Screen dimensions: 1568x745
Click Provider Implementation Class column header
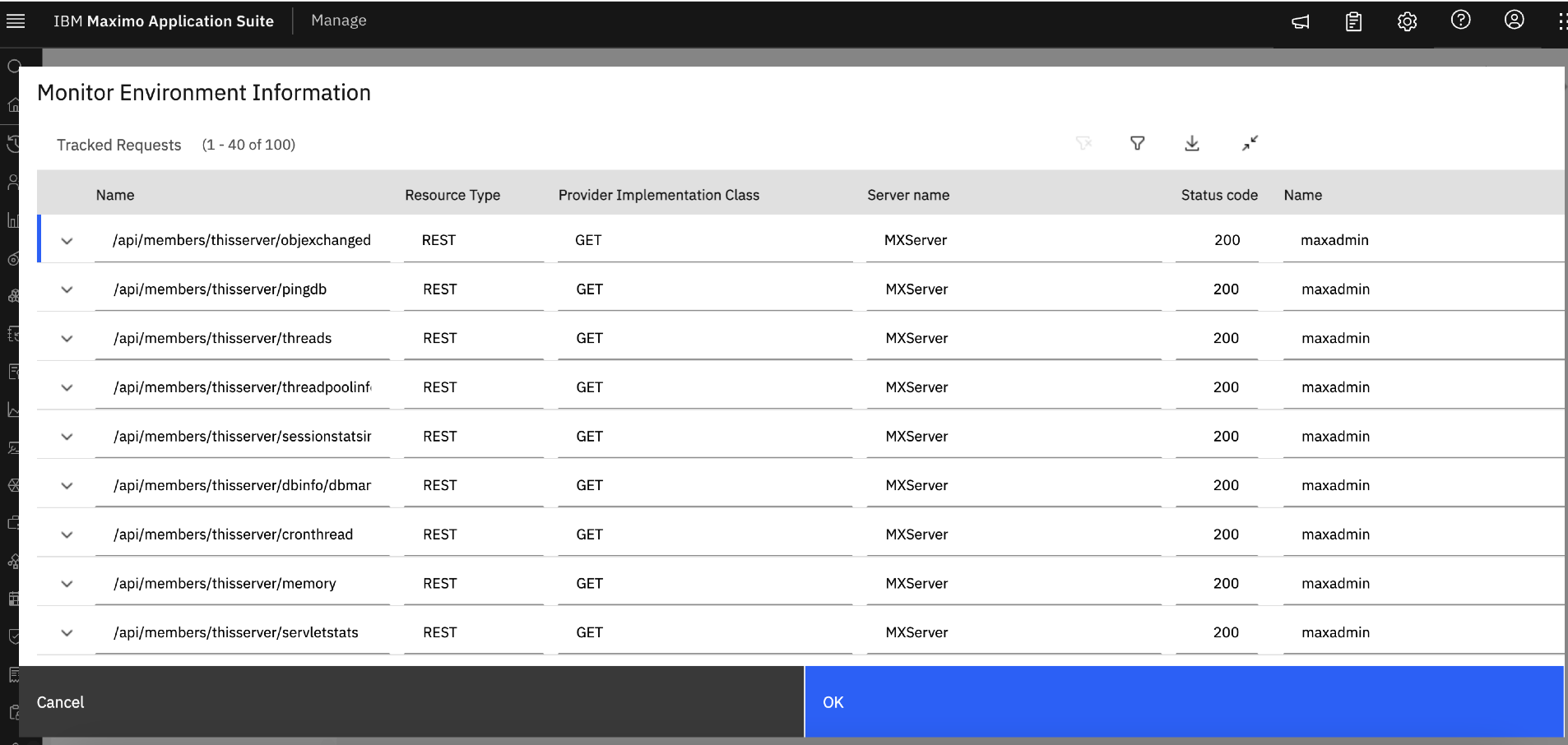tap(659, 195)
